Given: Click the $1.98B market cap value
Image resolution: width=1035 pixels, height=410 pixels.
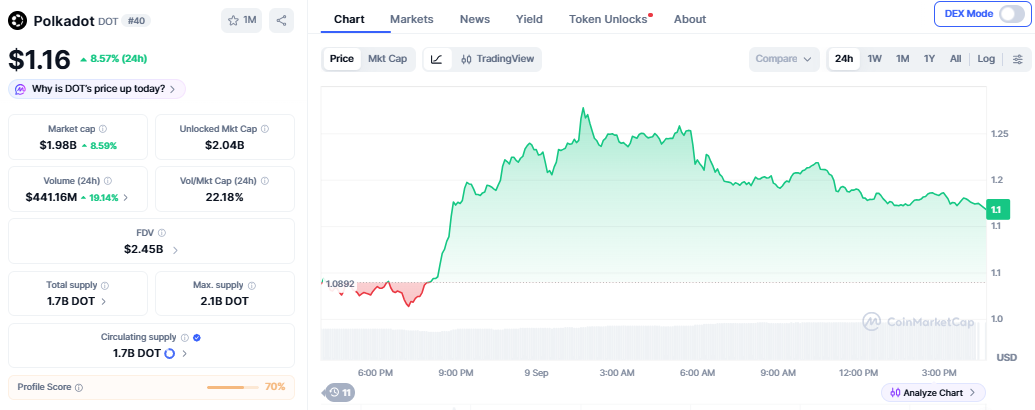Looking at the screenshot, I should coord(57,145).
